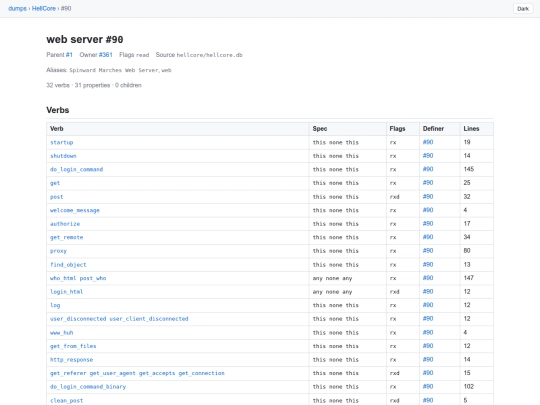Screen dimensions: 540x405
Task: Click the Verbs section heading
Action: pos(58,110)
